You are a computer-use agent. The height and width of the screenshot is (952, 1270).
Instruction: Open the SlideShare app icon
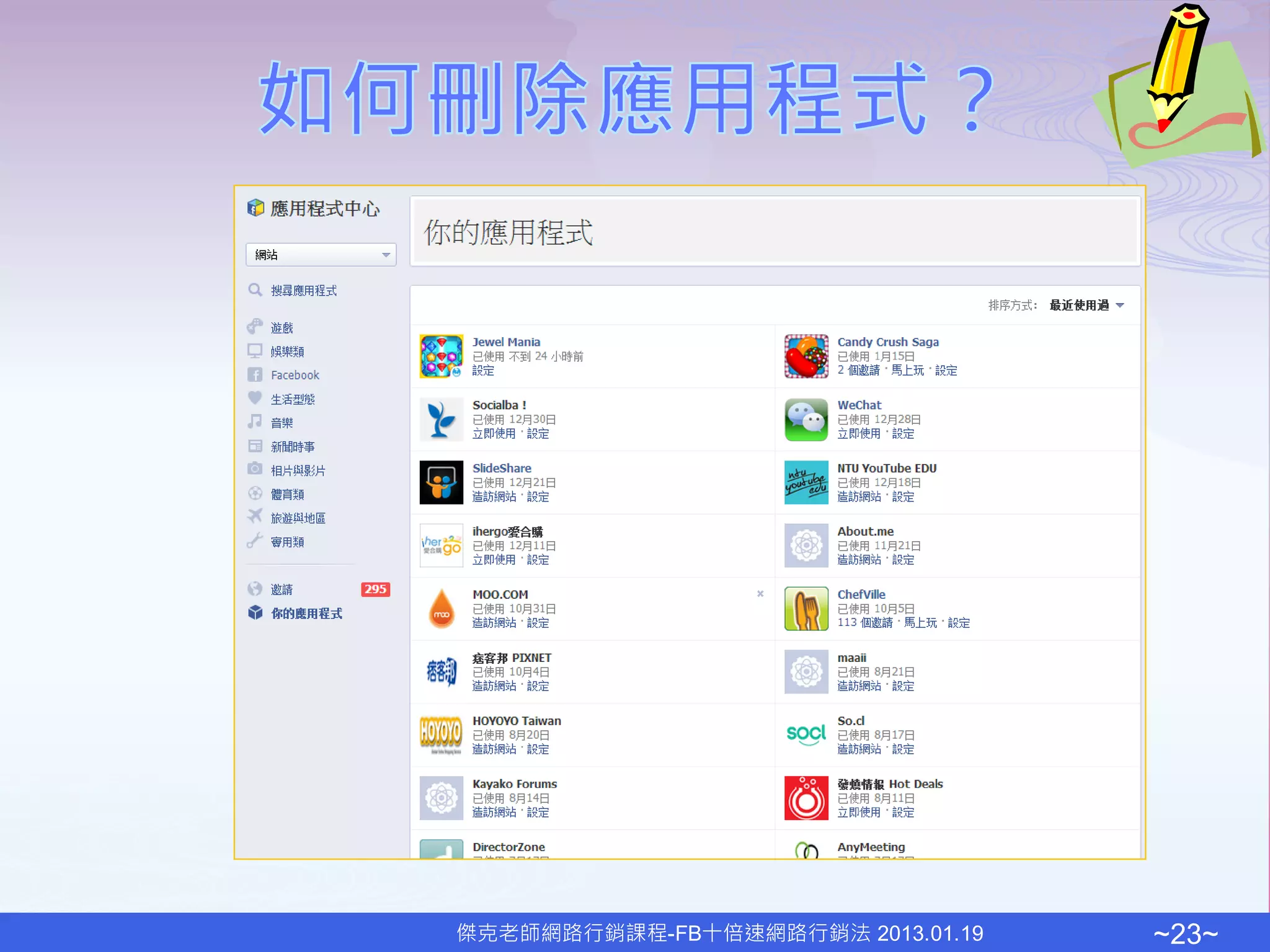coord(441,482)
